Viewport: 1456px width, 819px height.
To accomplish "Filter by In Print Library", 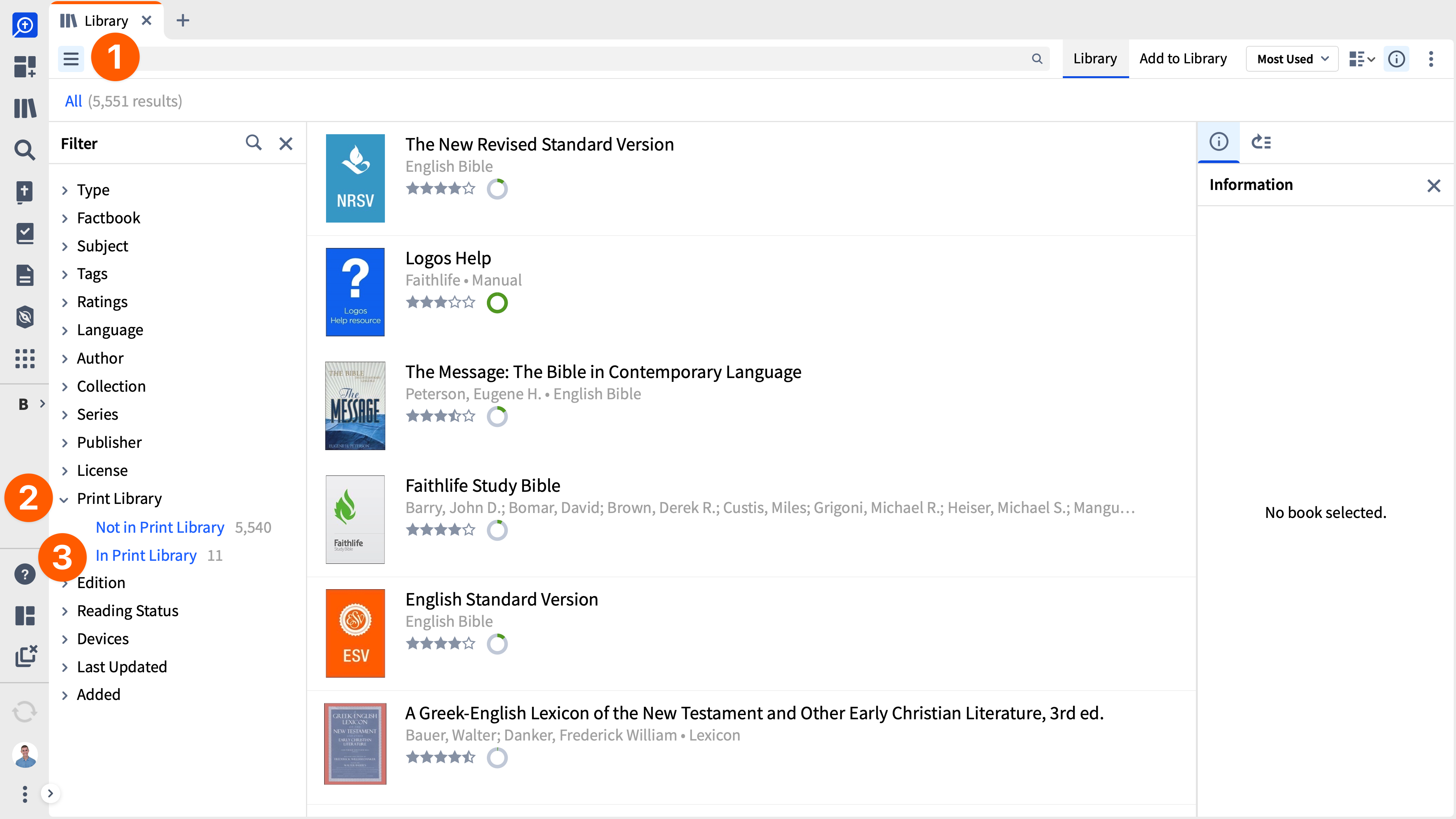I will [146, 555].
